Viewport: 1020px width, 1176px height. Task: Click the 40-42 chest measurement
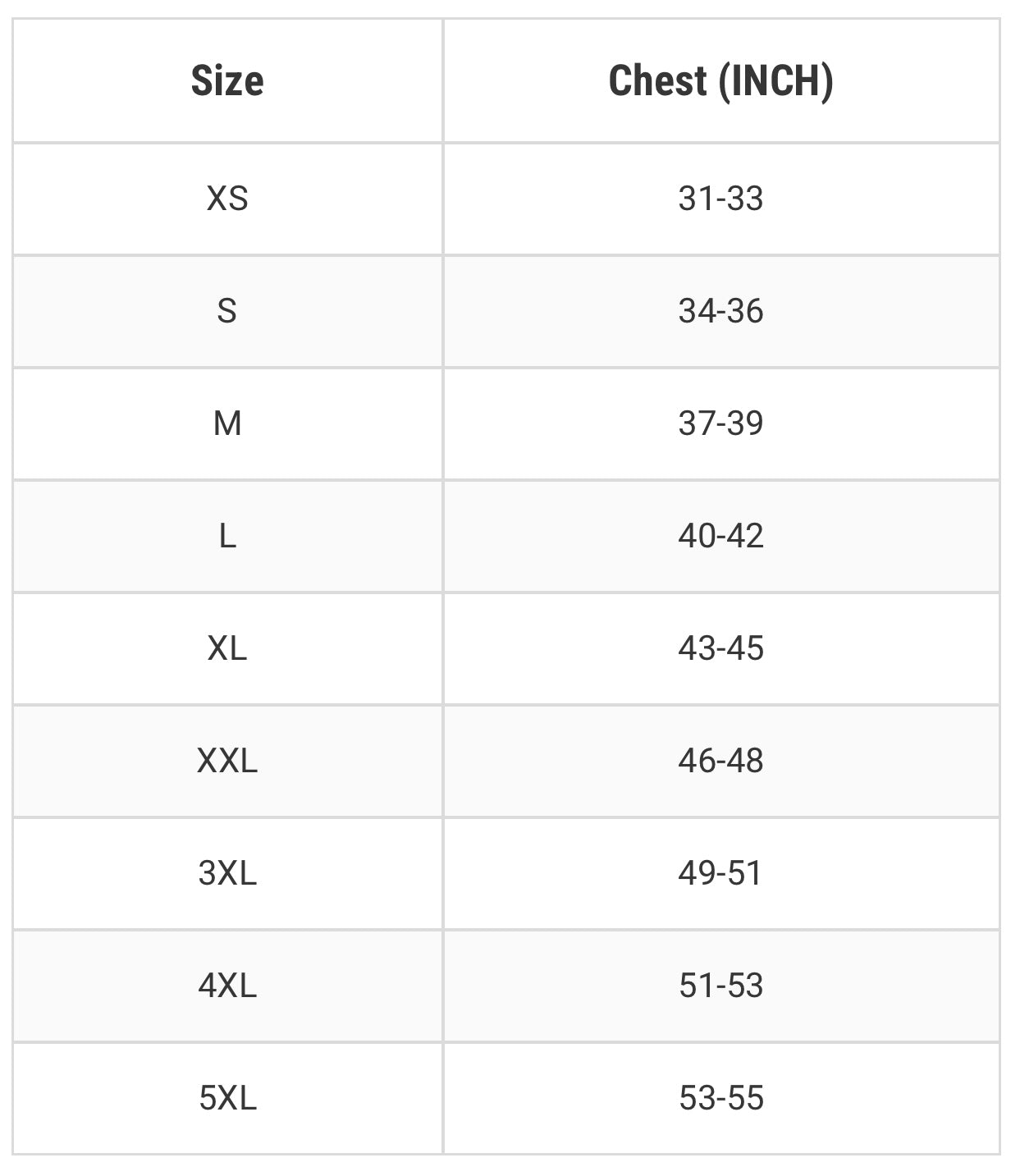click(720, 536)
